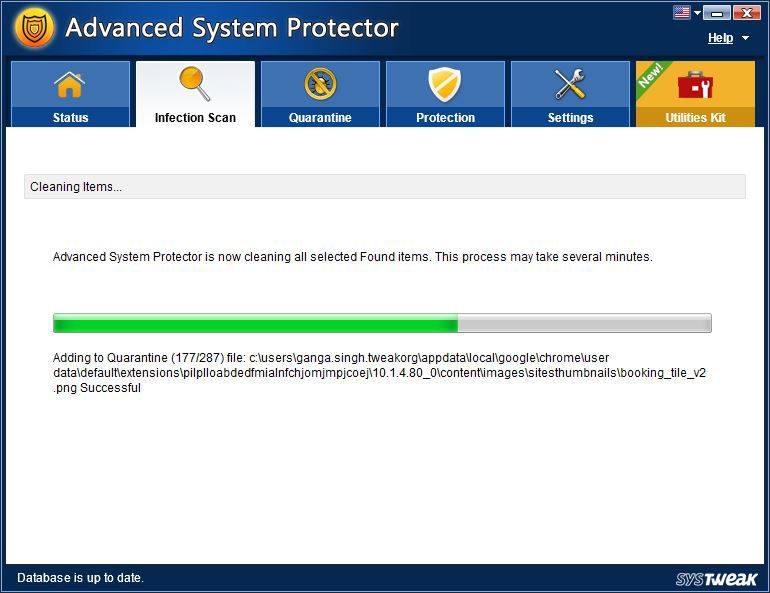Click the red toolbox Utilities Kit icon
Screen dimensions: 770x593
coord(696,86)
